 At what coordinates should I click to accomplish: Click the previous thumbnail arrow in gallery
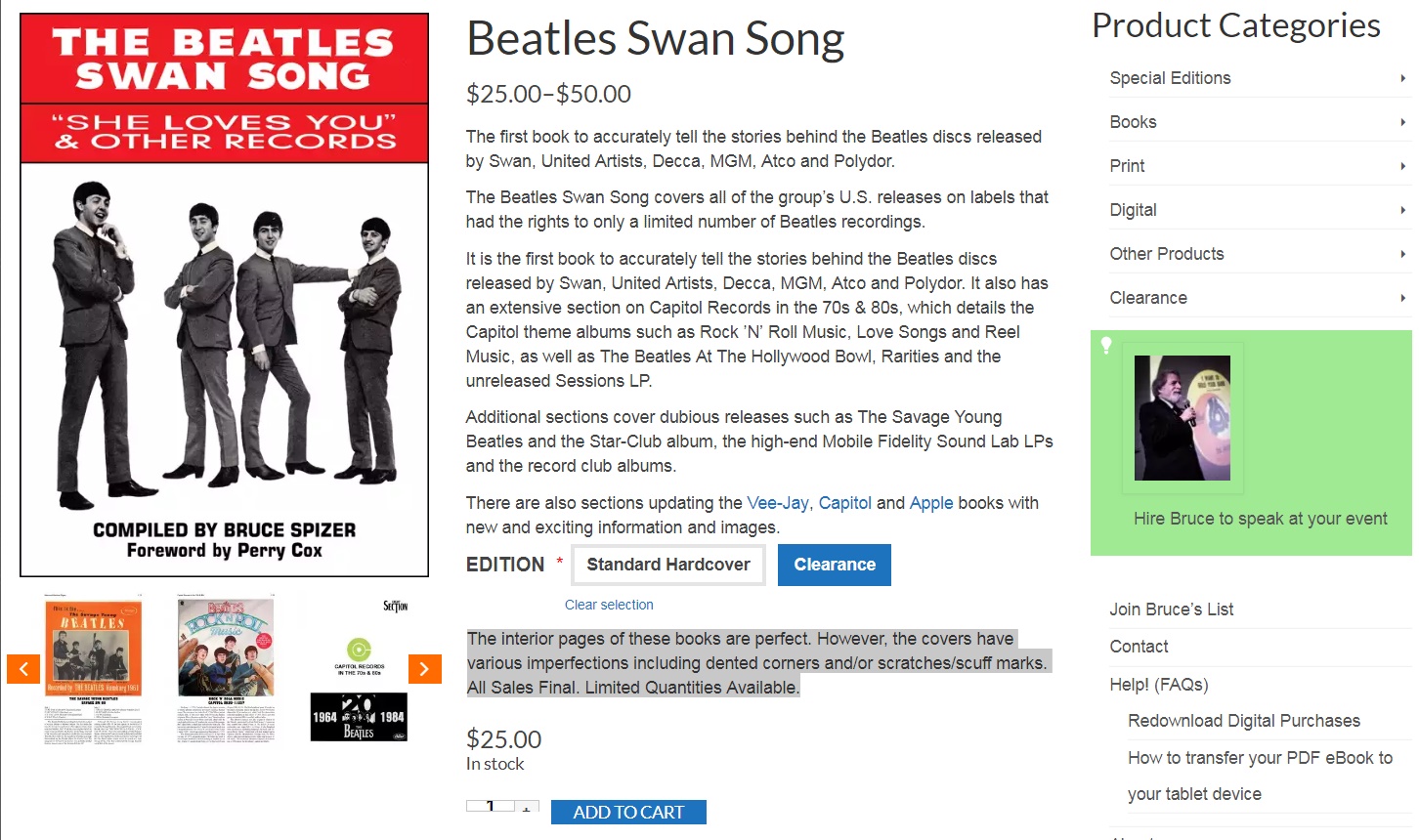click(23, 669)
